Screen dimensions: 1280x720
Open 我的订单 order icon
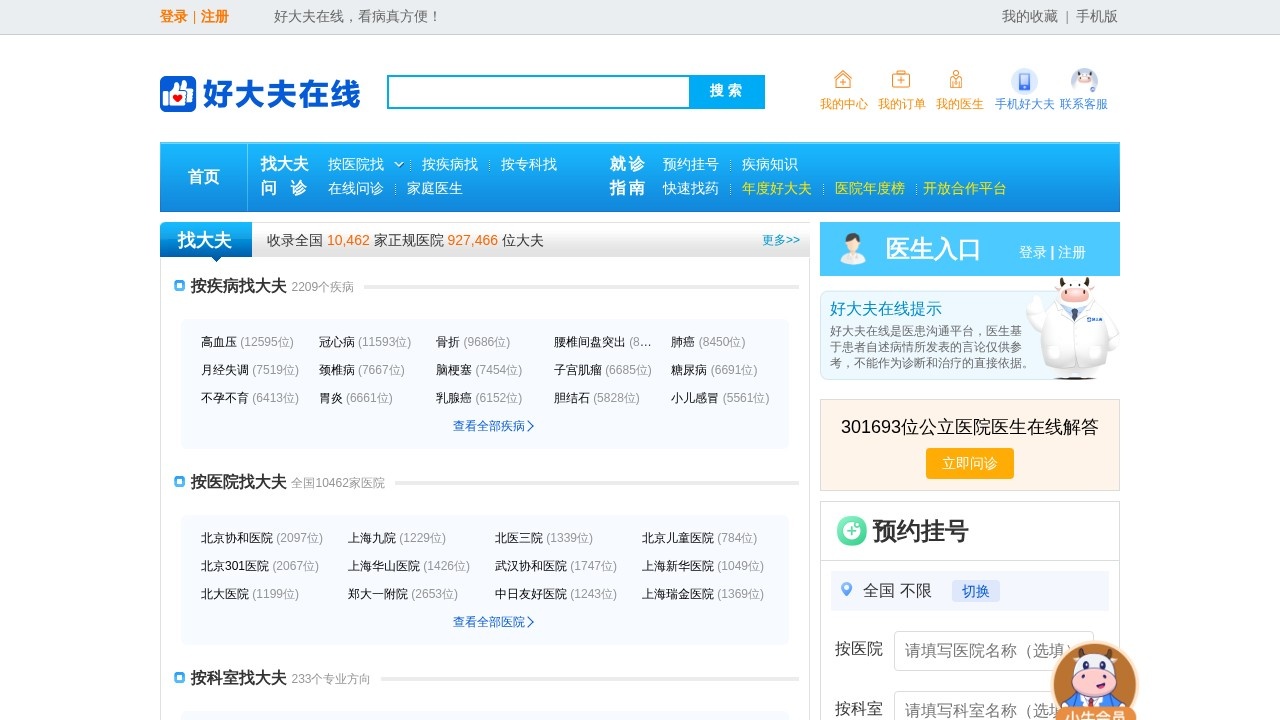[901, 80]
